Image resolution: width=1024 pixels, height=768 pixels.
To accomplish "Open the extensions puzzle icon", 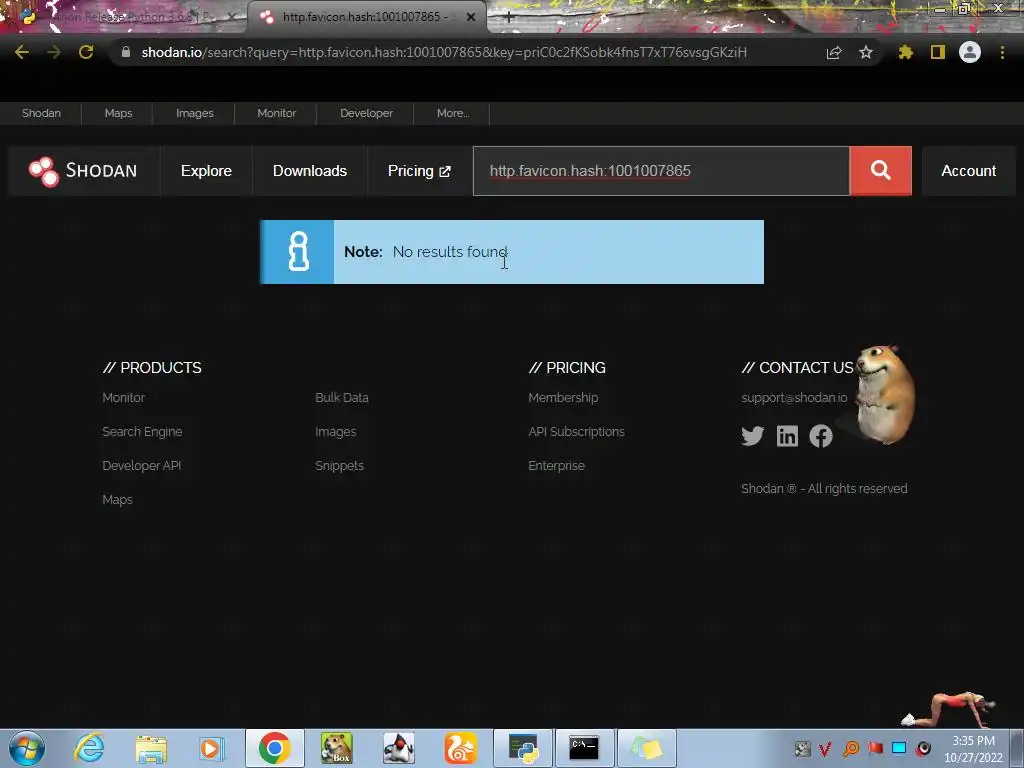I will [x=905, y=52].
